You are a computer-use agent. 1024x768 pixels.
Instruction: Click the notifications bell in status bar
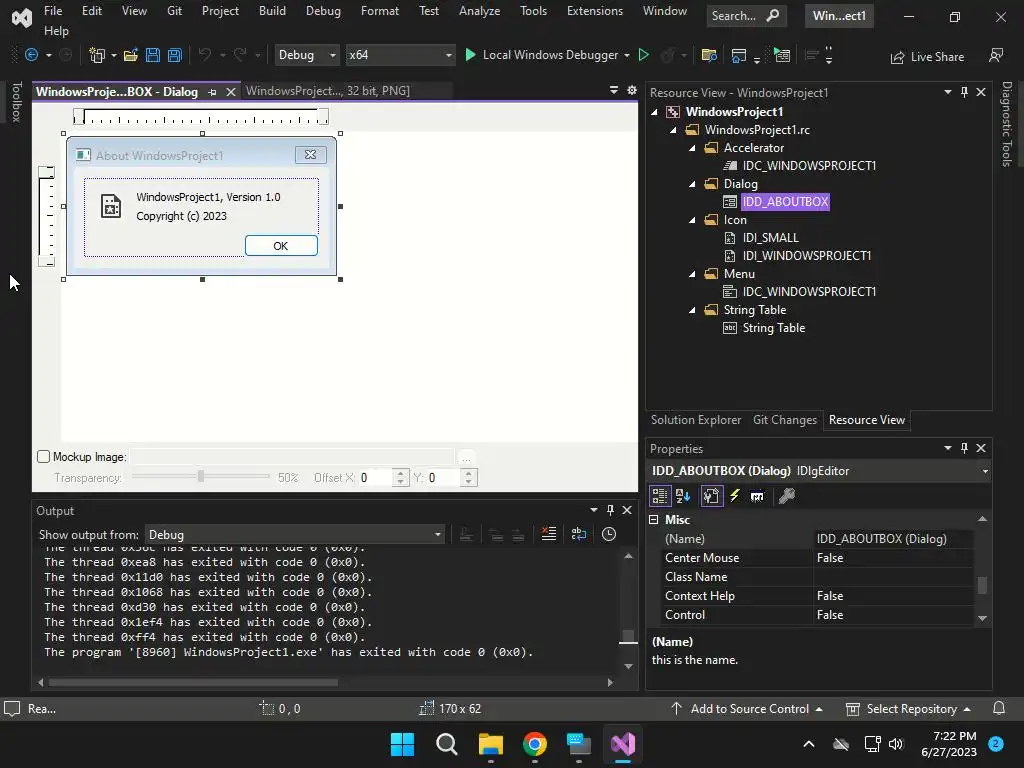999,709
